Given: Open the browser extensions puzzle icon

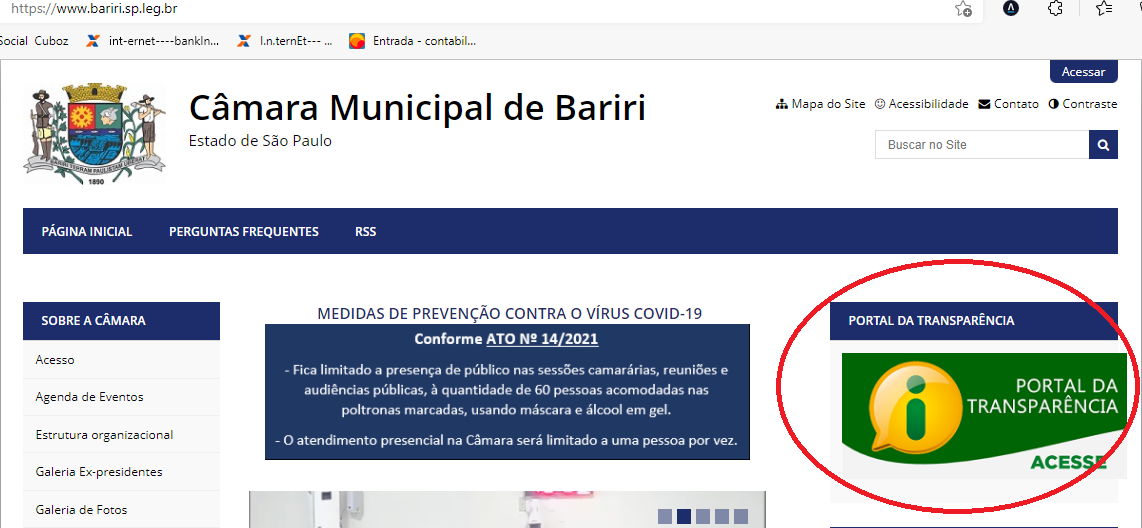Looking at the screenshot, I should pyautogui.click(x=1055, y=9).
